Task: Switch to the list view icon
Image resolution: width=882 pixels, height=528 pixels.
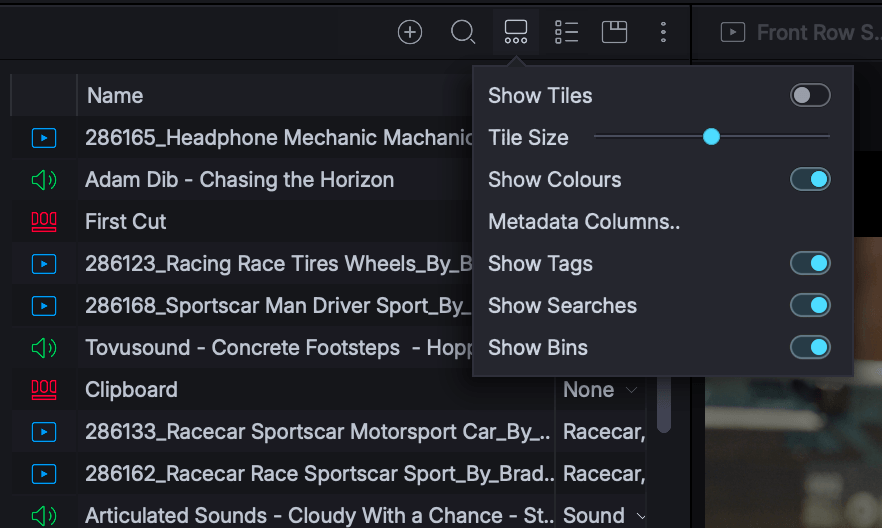Action: coord(566,32)
